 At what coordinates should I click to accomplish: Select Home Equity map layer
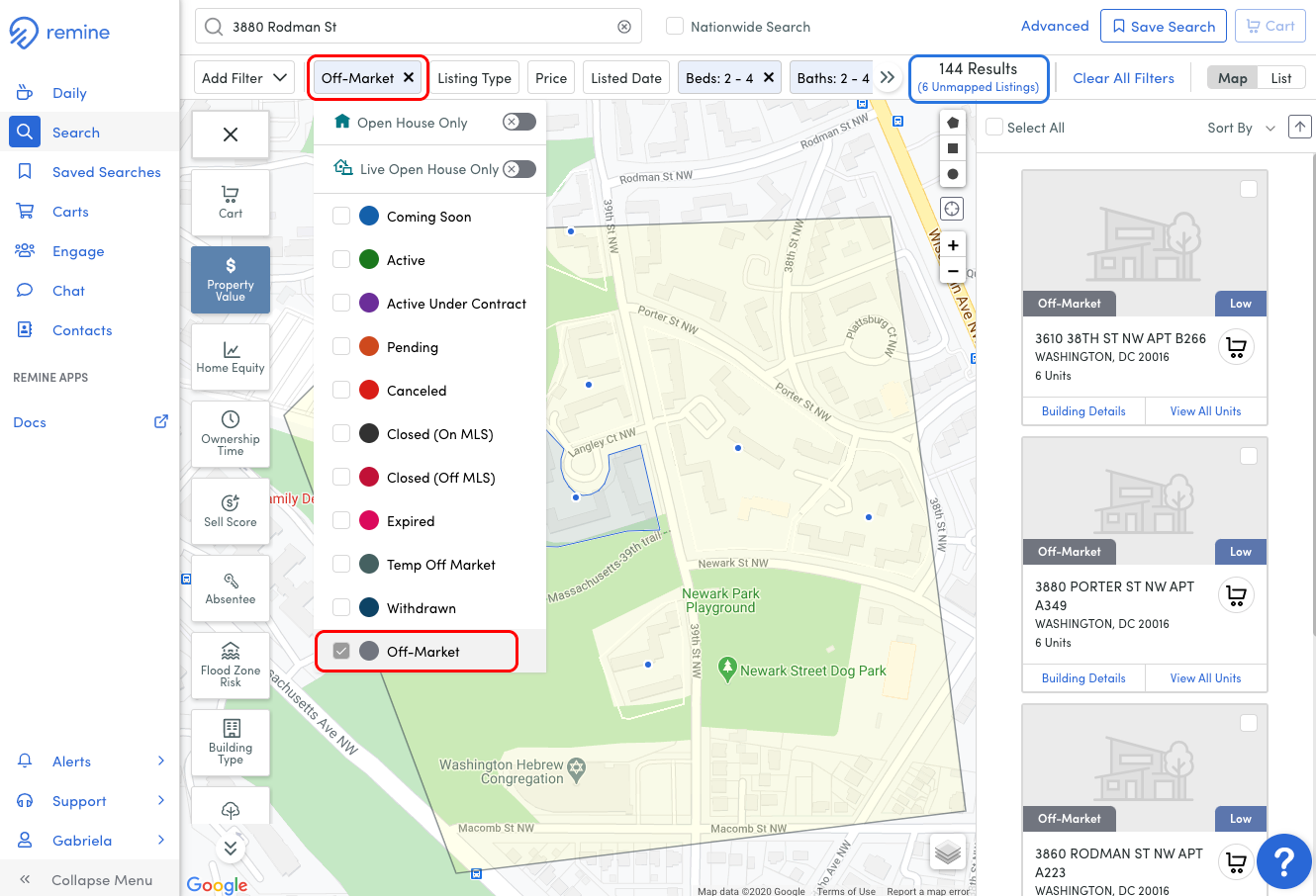pyautogui.click(x=231, y=357)
